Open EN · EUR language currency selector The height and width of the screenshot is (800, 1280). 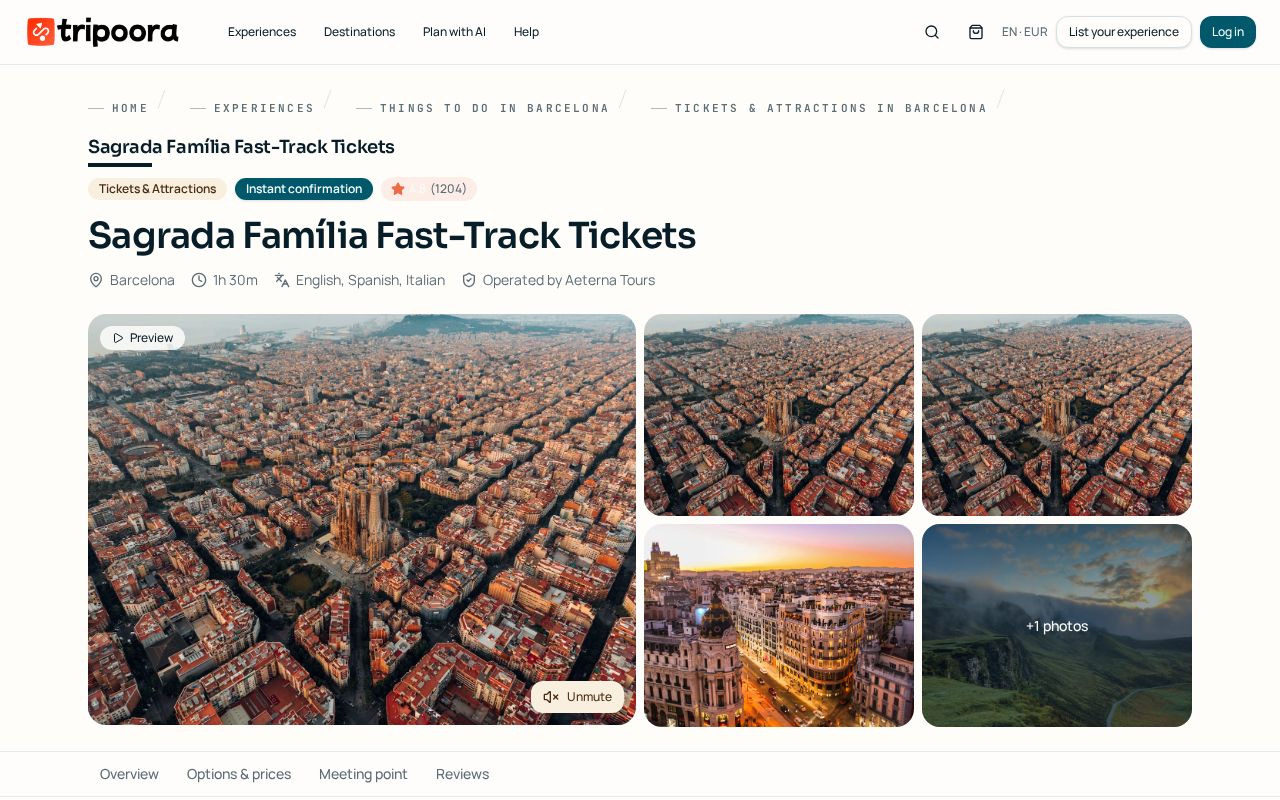click(1025, 32)
